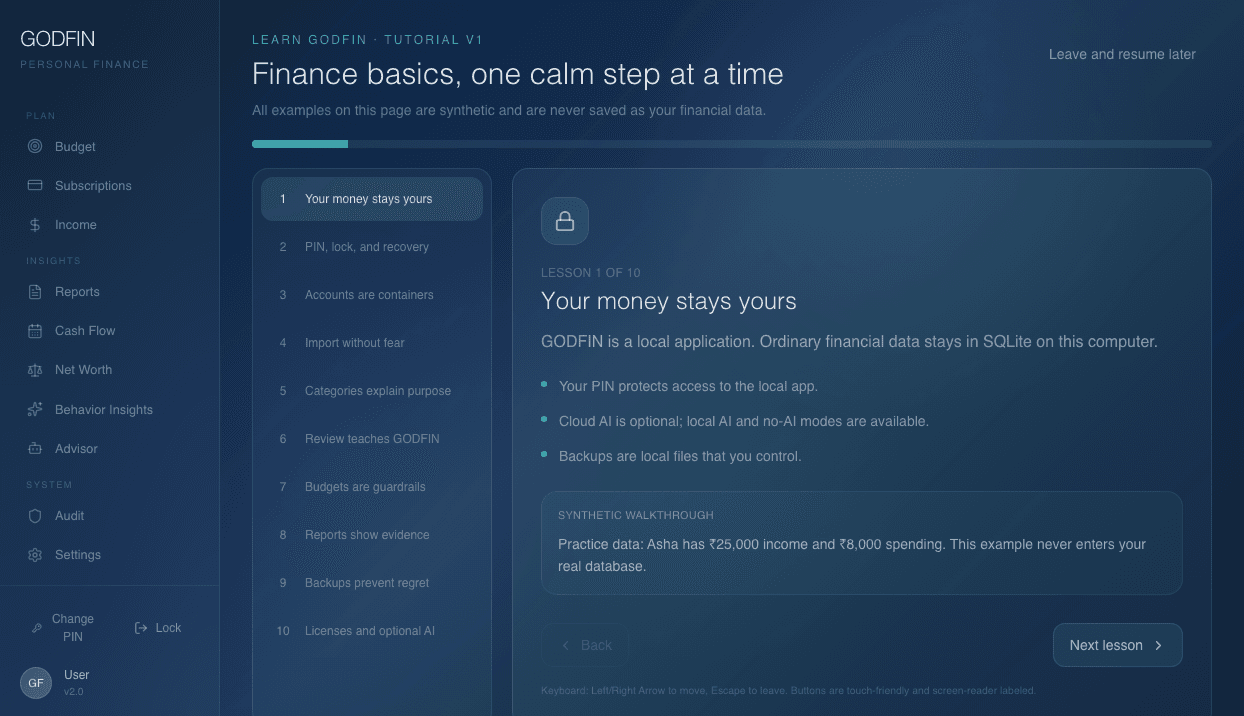Click the Finance basics page heading

pyautogui.click(x=518, y=74)
